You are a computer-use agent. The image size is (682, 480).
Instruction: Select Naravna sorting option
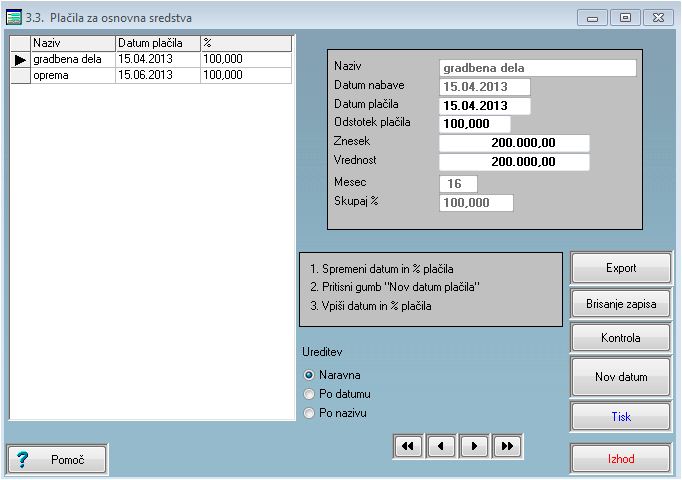click(309, 375)
